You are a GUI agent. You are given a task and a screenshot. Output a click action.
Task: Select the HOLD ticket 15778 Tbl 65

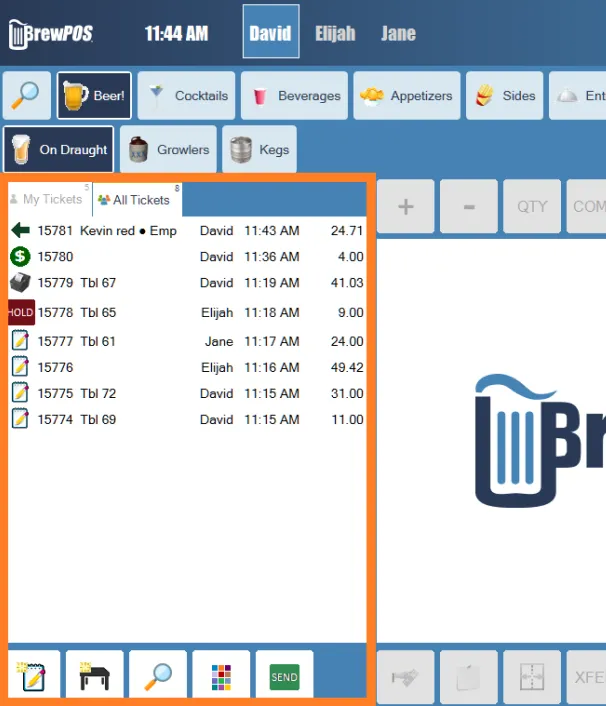187,312
